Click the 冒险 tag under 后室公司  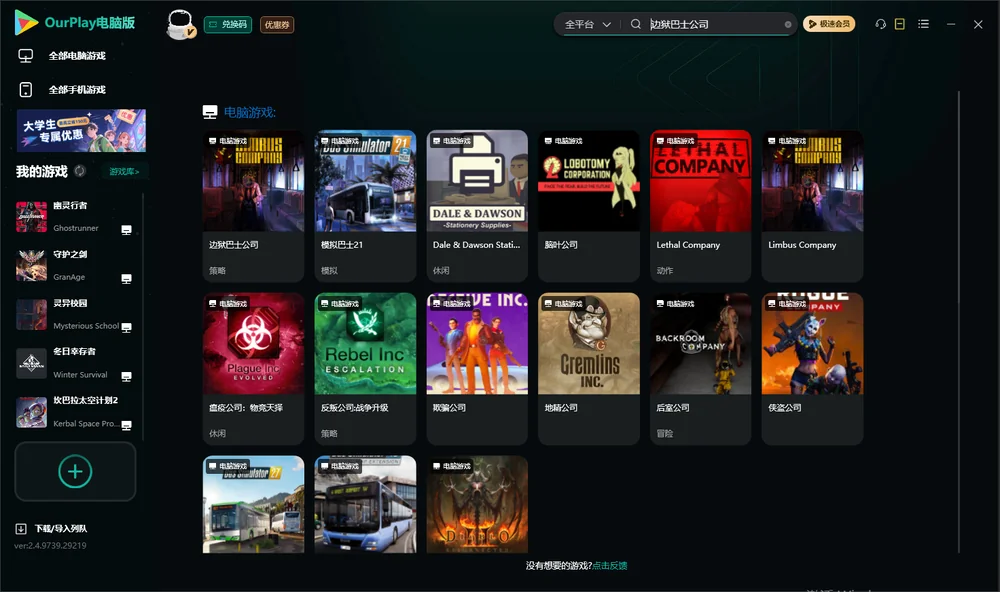coord(665,433)
